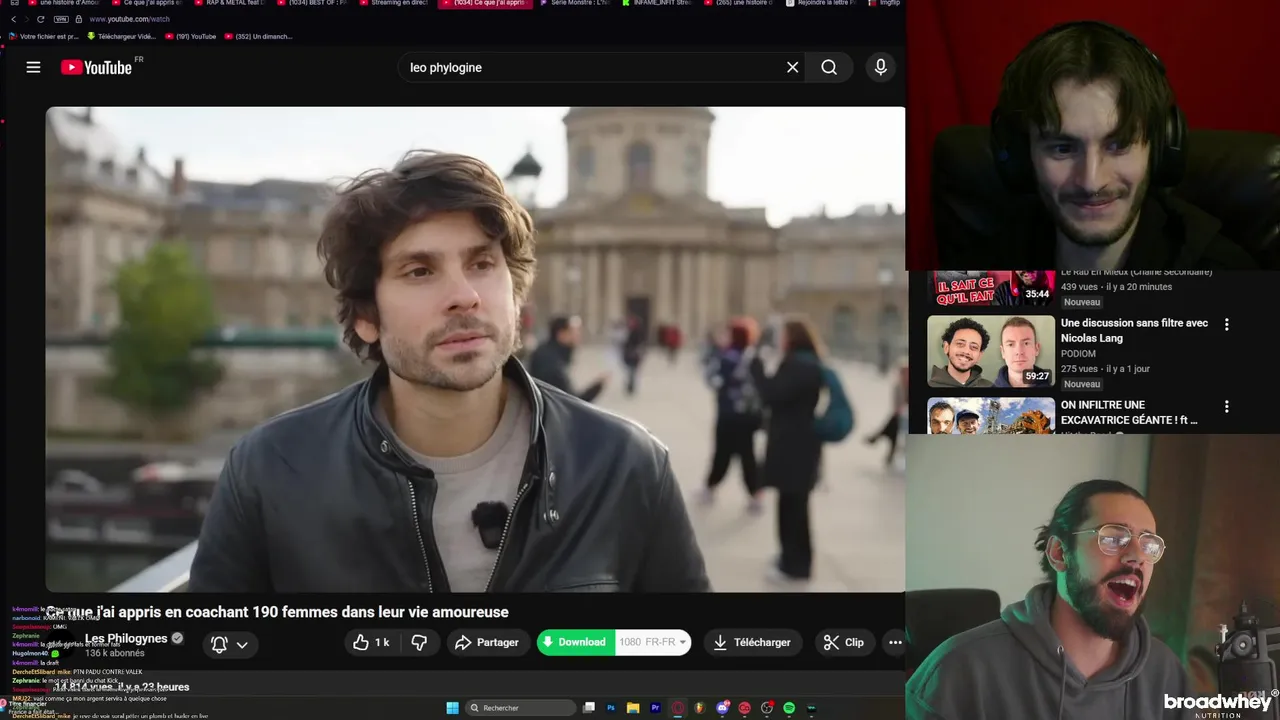Switch to the Imgflip browser tab

click(884, 4)
